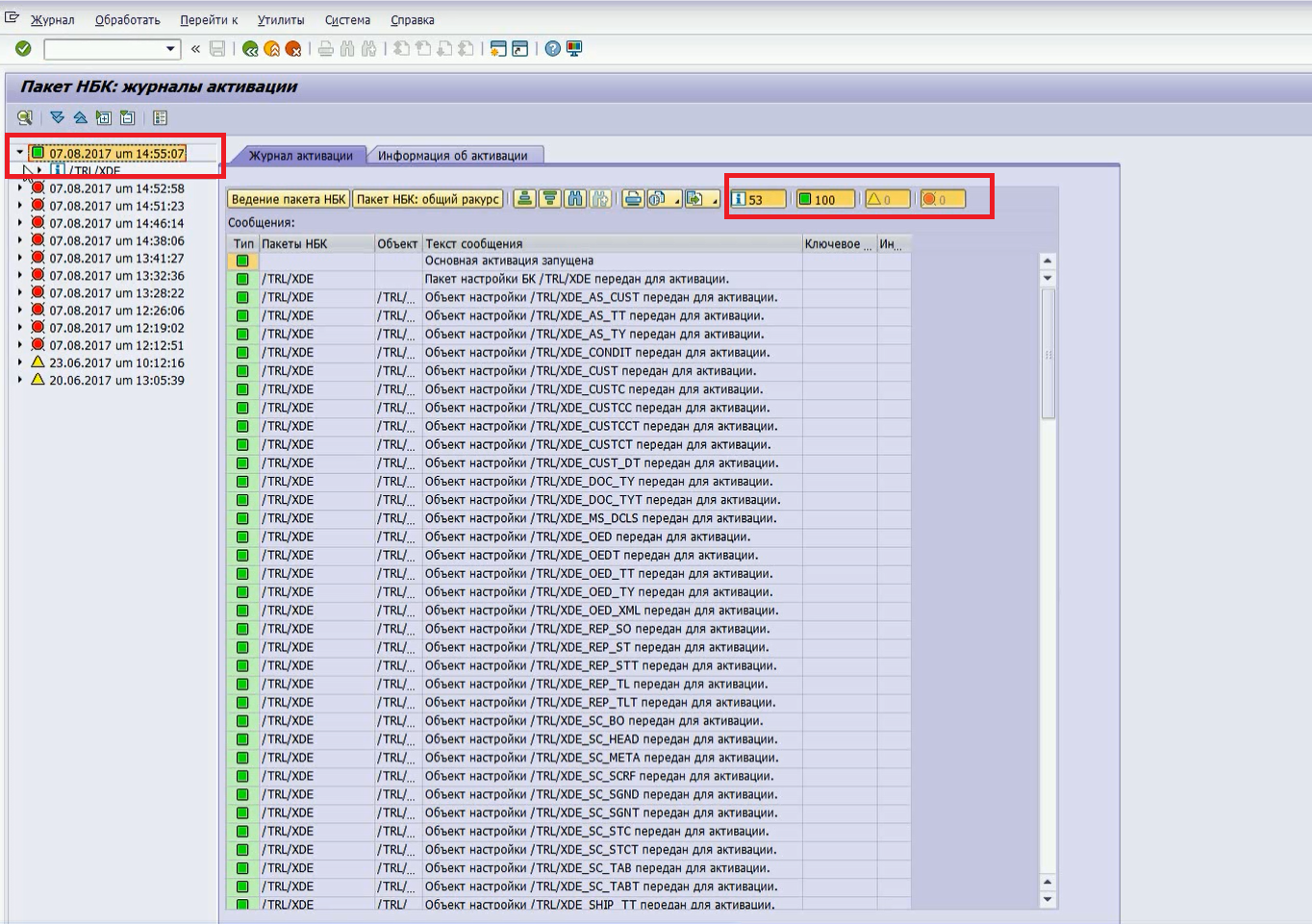Toggle the information messages filter showing 53

757,199
